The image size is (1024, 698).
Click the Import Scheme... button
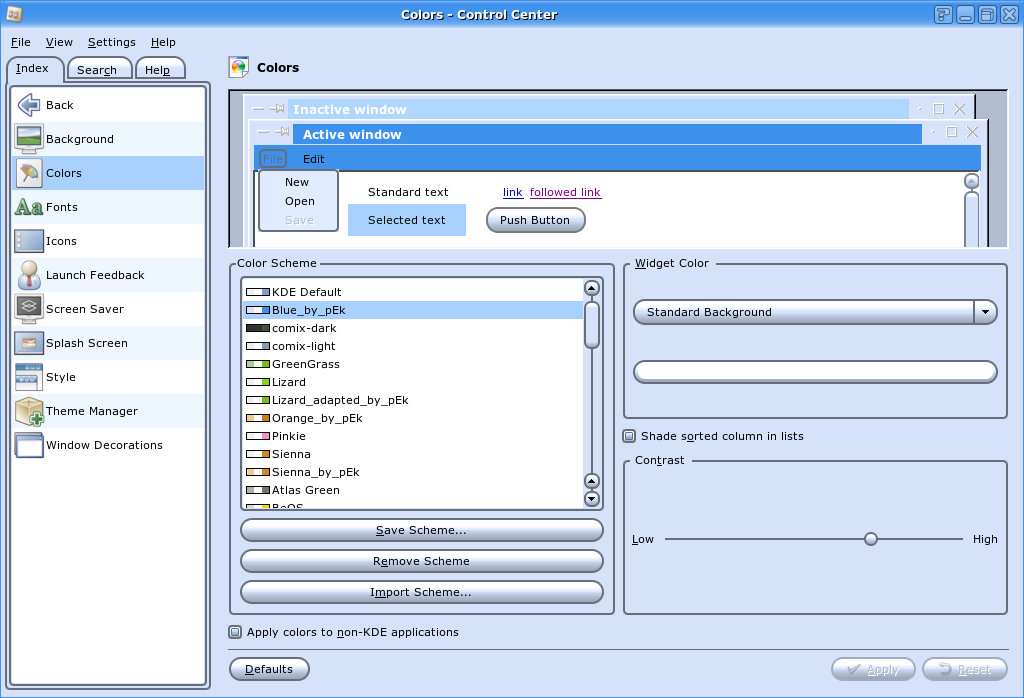pyautogui.click(x=421, y=592)
